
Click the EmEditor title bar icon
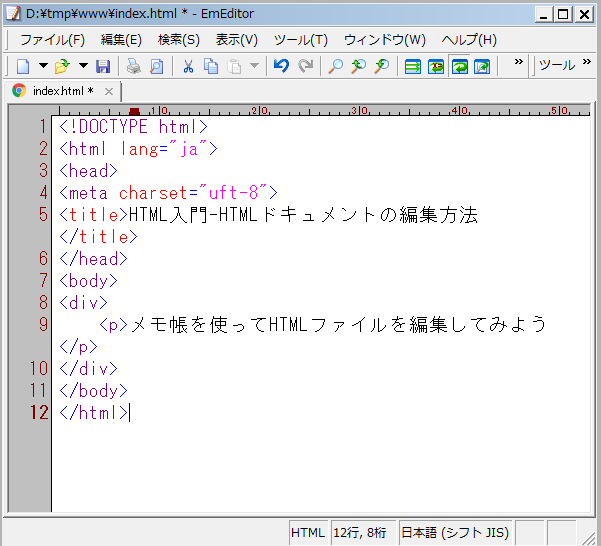14,14
